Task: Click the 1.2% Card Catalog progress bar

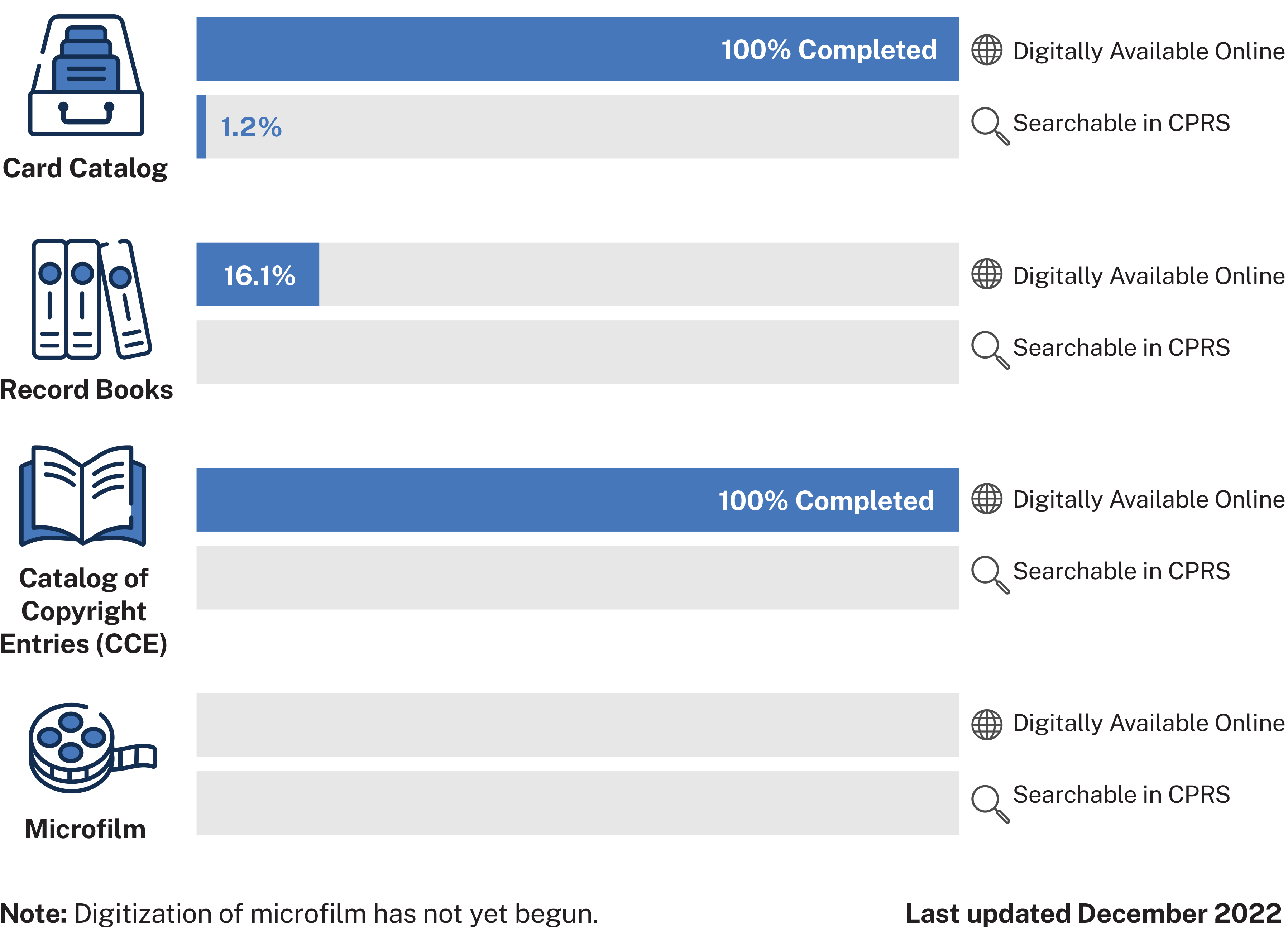Action: tap(577, 127)
